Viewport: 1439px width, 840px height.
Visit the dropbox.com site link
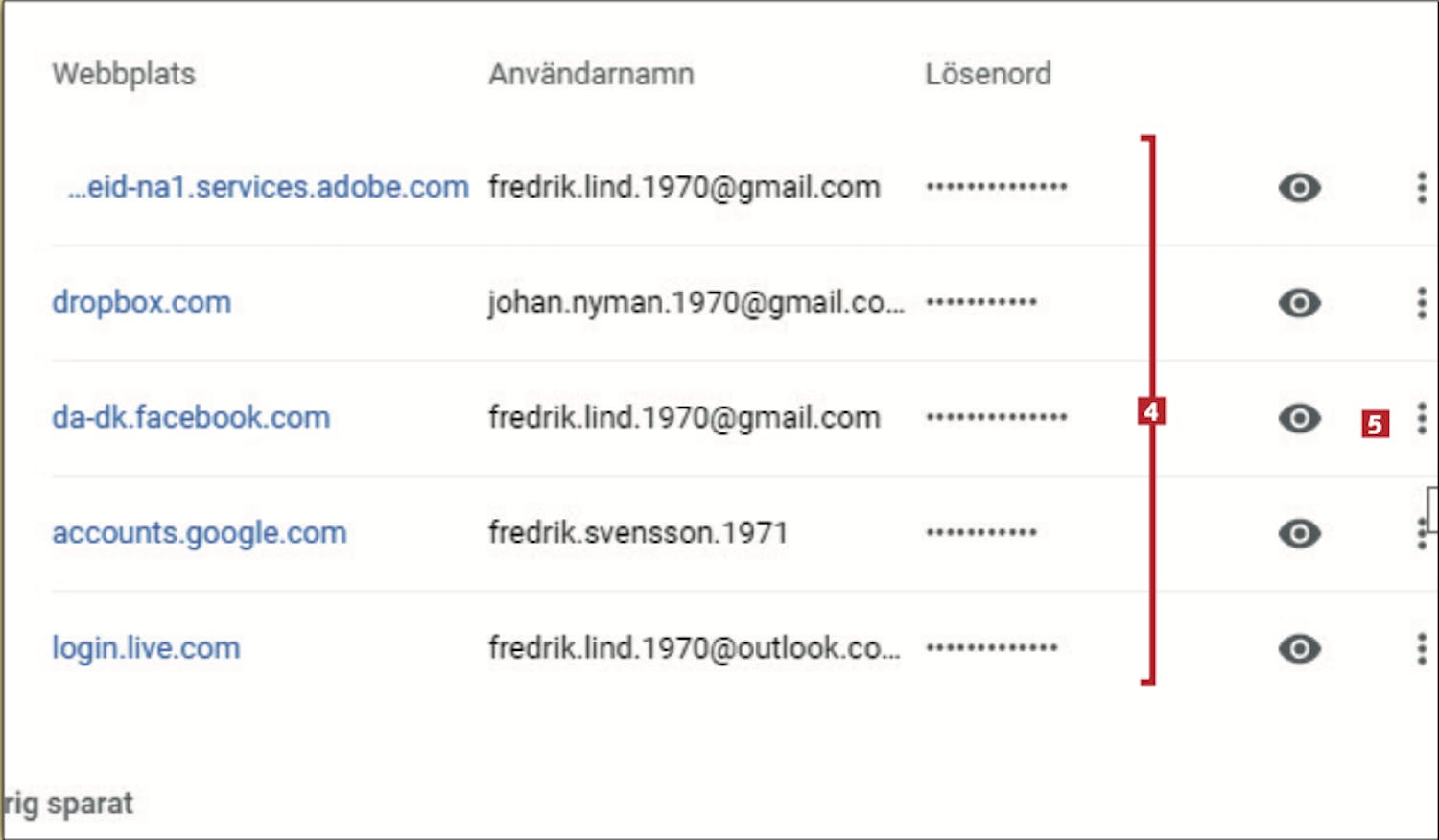[142, 302]
